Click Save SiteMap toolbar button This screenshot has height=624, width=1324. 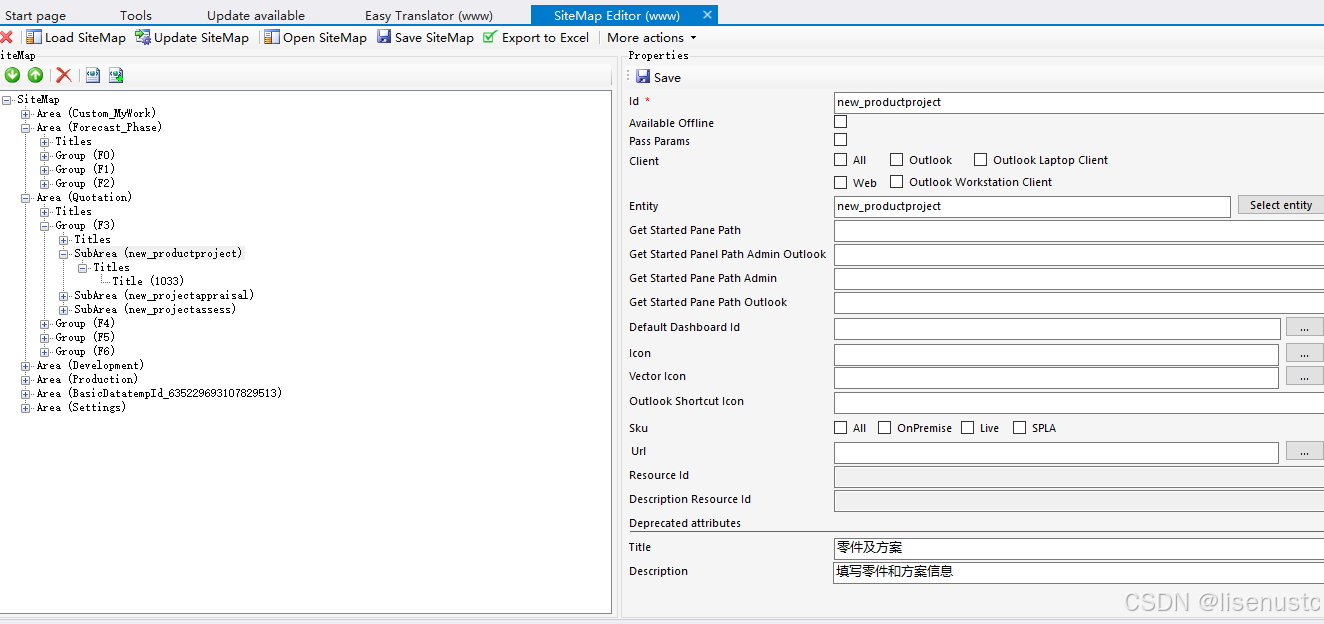[x=425, y=37]
